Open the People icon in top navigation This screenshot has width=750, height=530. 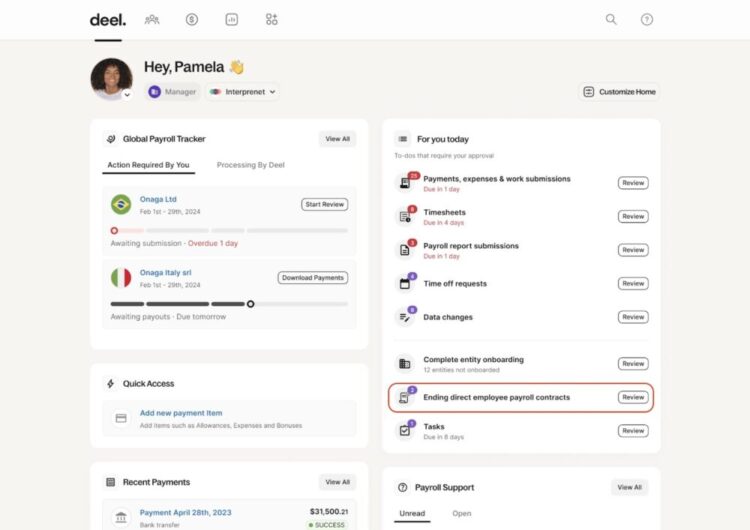[152, 20]
